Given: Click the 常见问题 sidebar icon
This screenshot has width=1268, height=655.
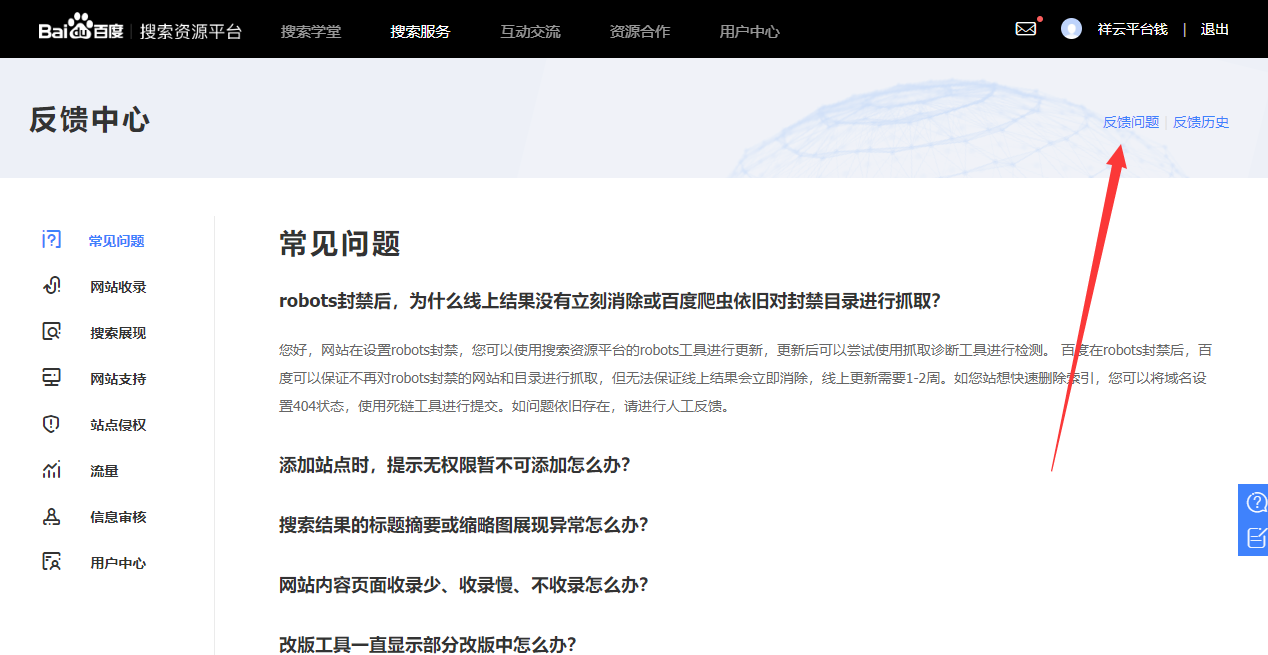Looking at the screenshot, I should (51, 240).
